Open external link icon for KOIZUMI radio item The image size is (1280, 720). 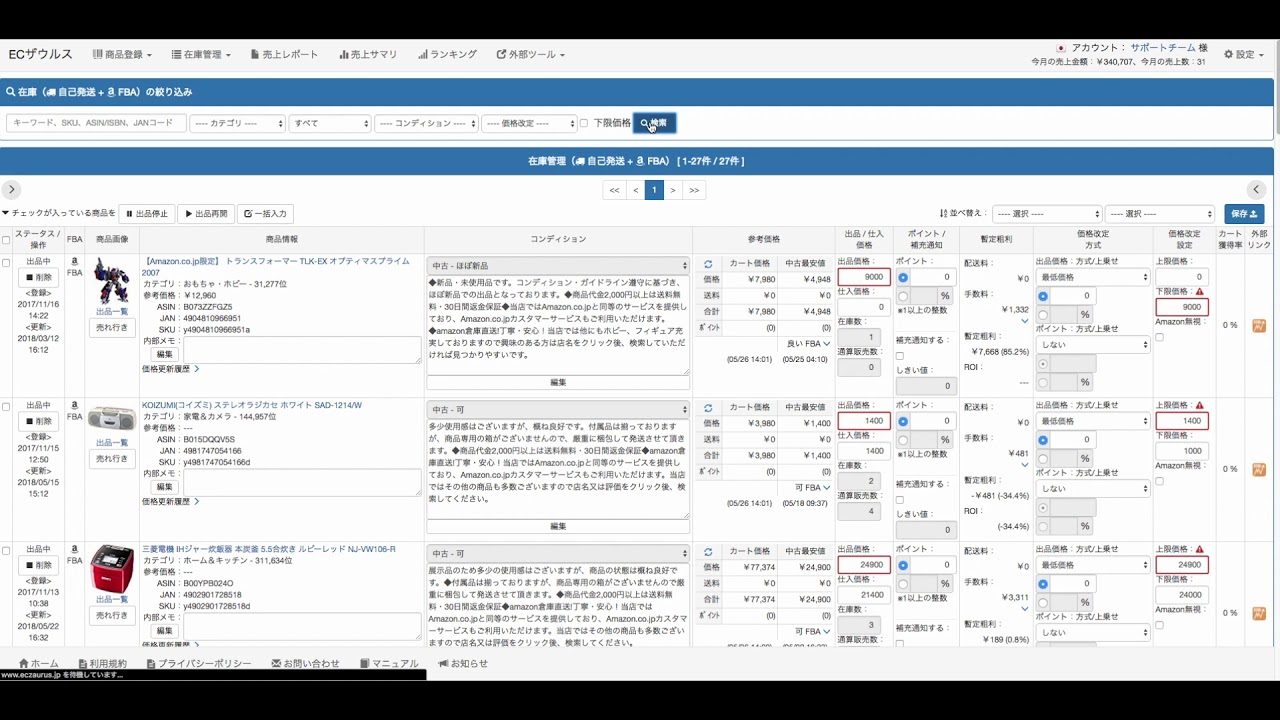tap(1259, 469)
